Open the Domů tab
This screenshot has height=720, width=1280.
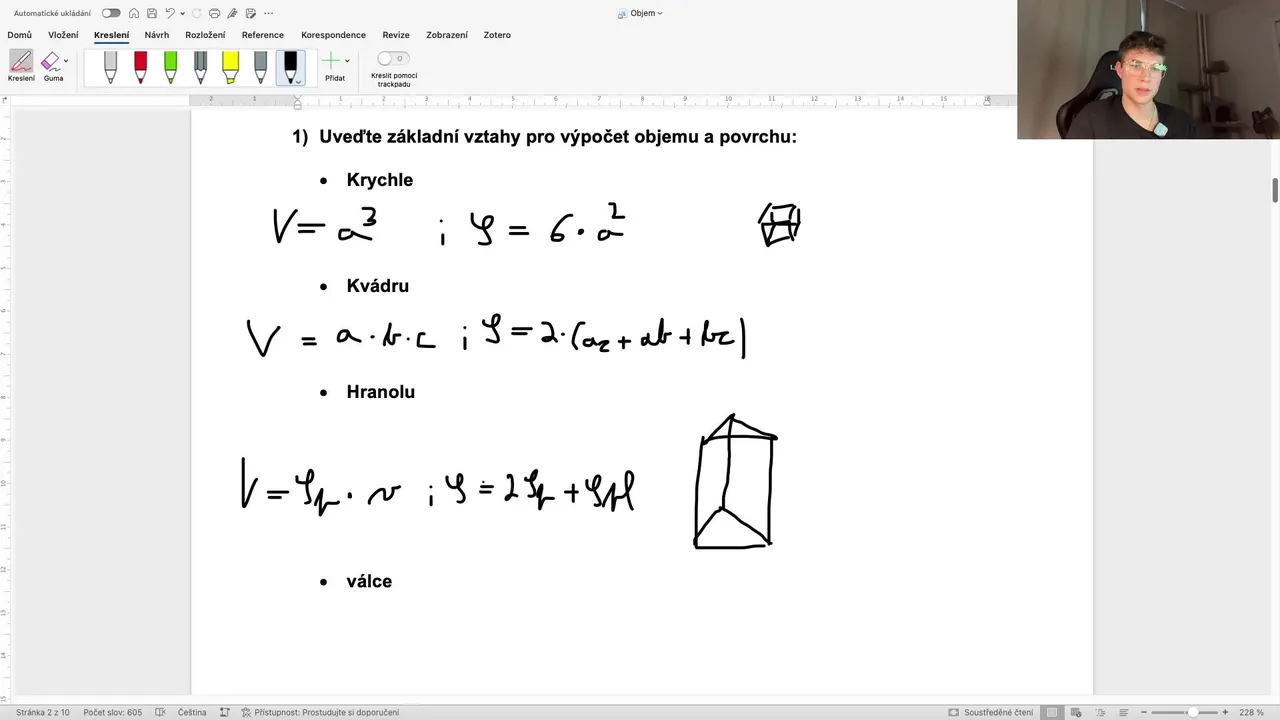point(19,35)
